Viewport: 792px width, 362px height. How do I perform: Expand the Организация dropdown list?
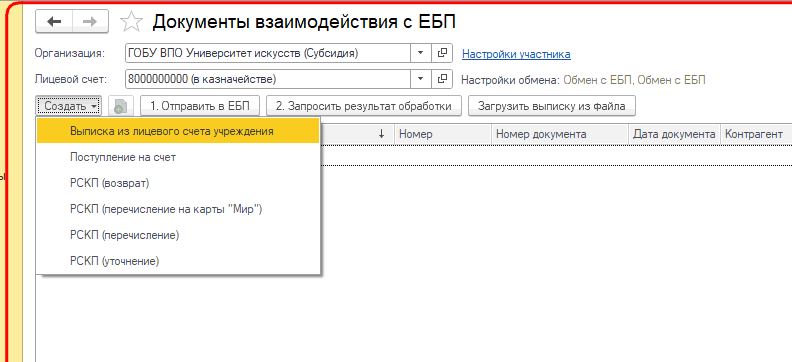pyautogui.click(x=420, y=54)
